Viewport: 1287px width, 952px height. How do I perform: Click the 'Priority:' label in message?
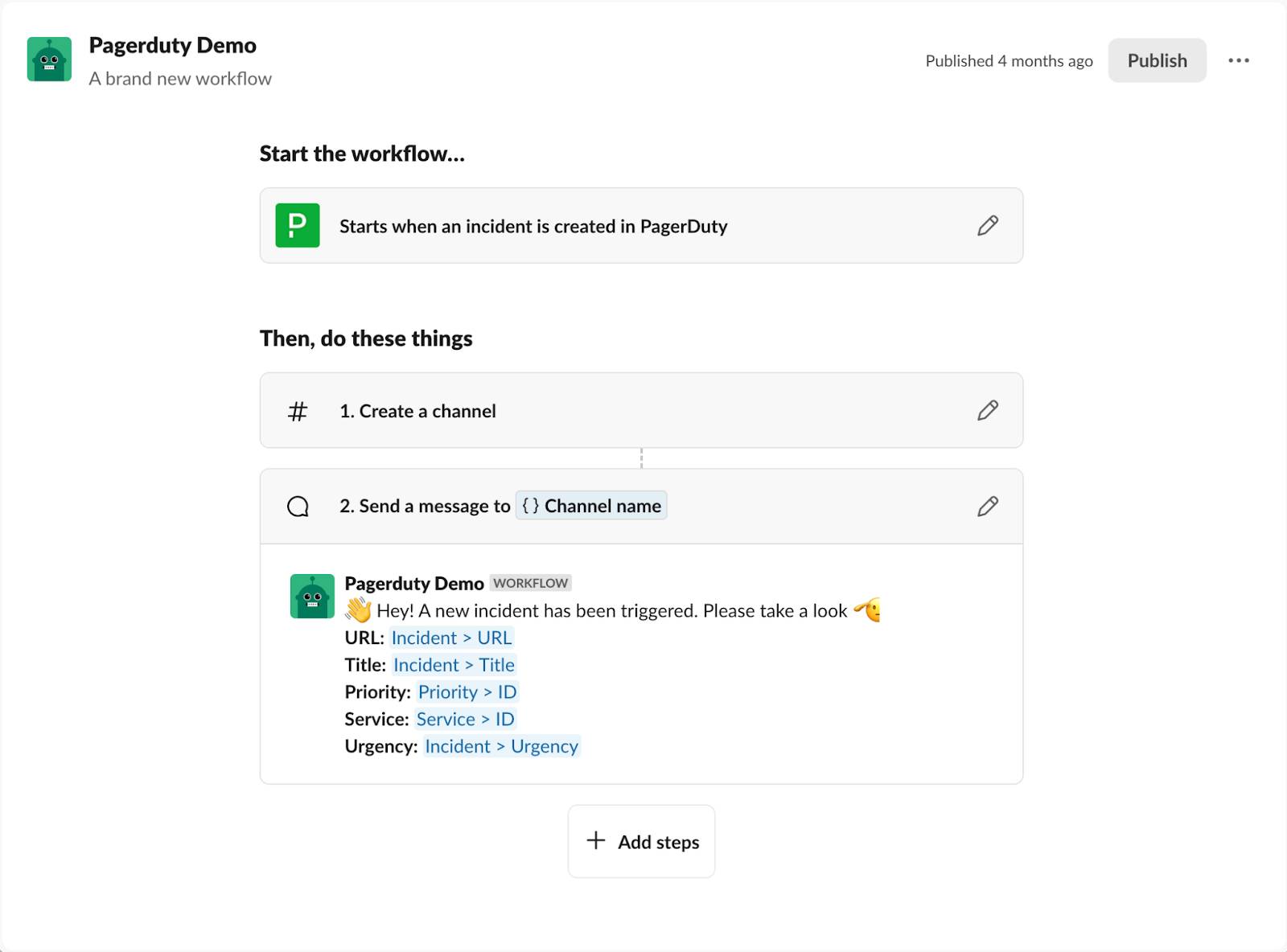377,692
